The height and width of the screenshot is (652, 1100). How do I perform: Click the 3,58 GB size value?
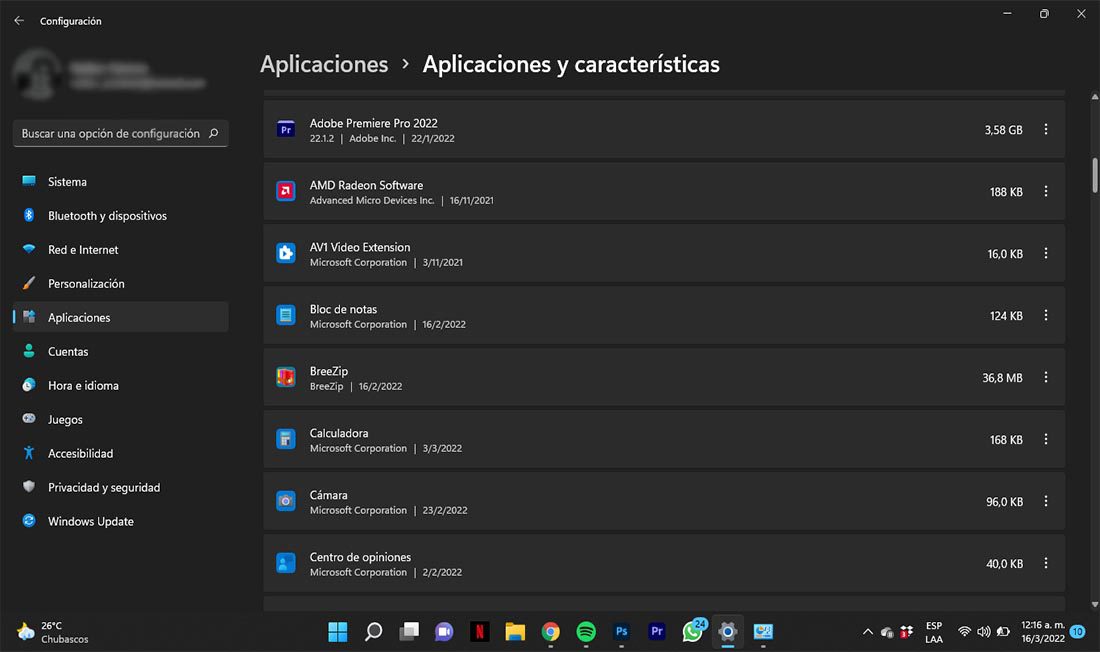(1003, 130)
